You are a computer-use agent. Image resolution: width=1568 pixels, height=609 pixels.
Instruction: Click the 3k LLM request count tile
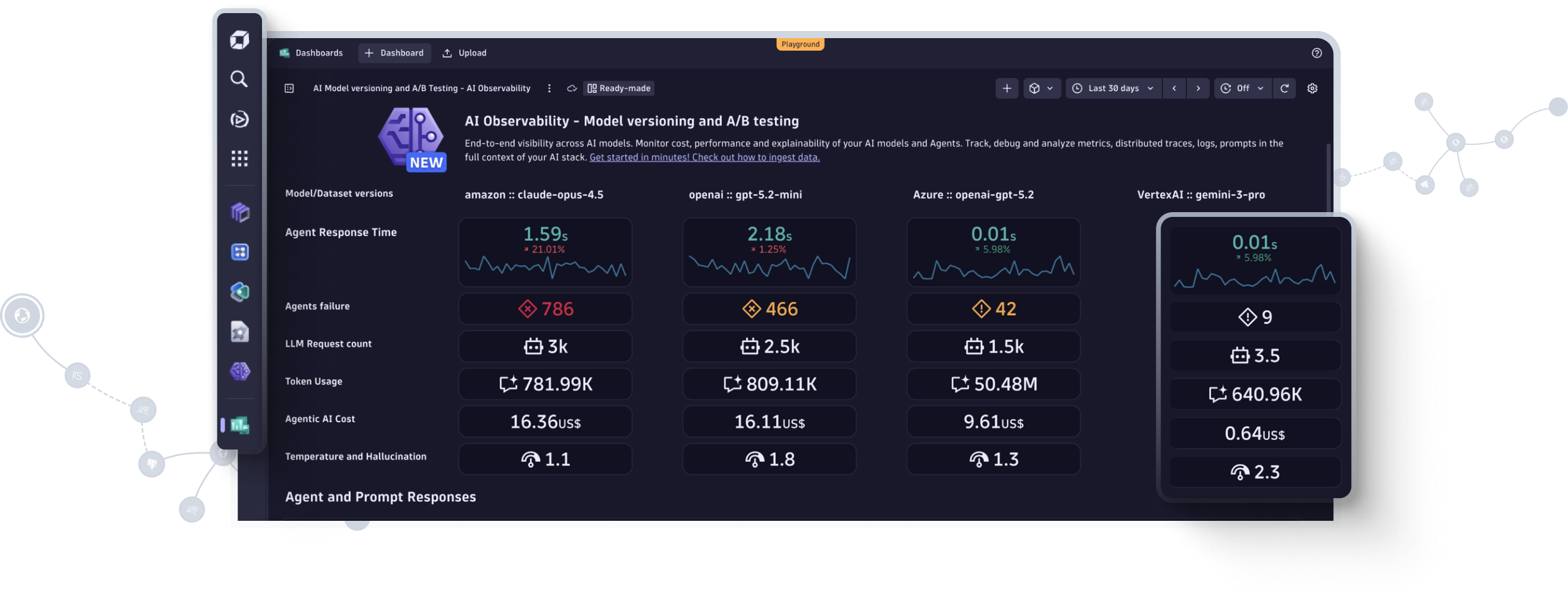click(545, 347)
